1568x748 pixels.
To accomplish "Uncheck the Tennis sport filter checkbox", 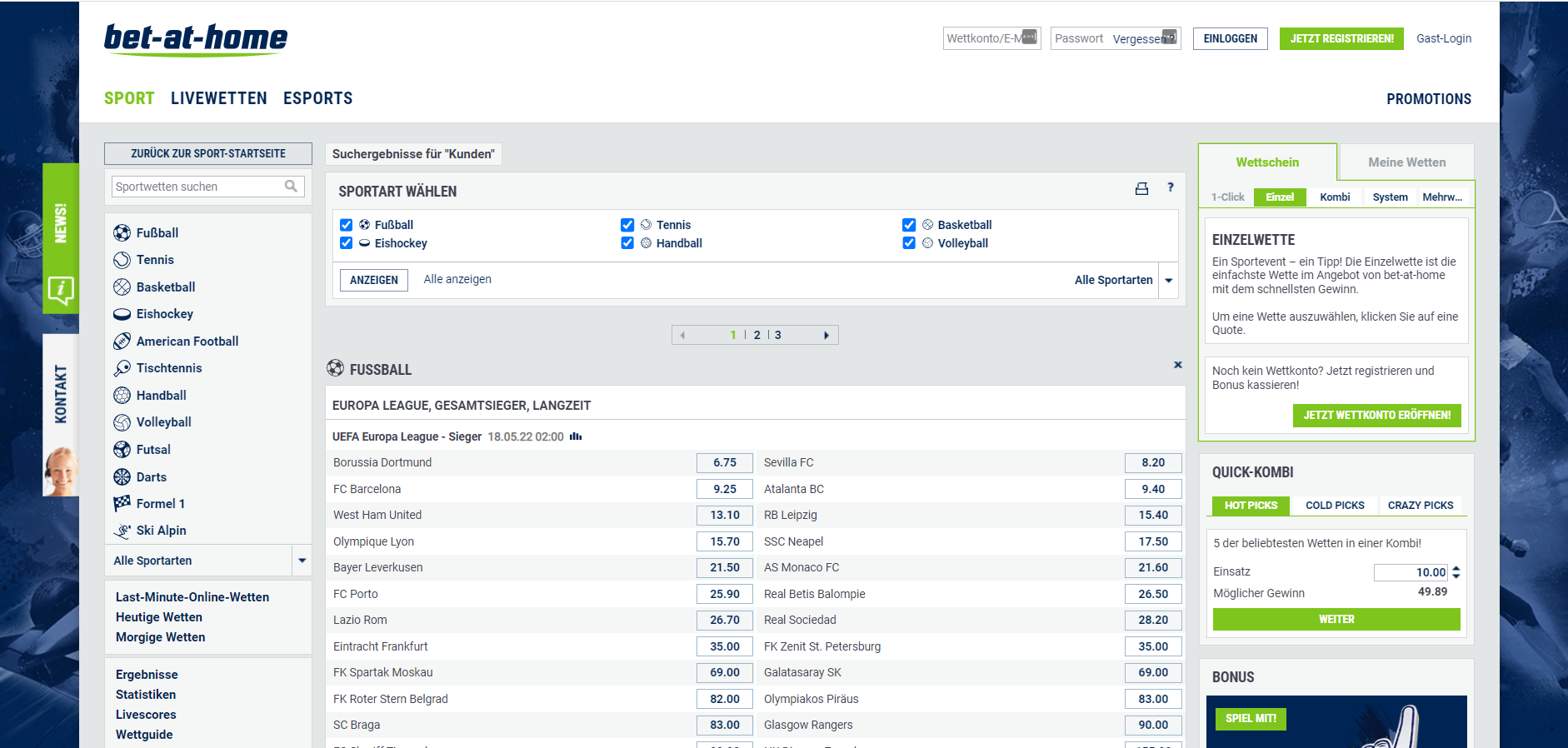I will click(627, 225).
